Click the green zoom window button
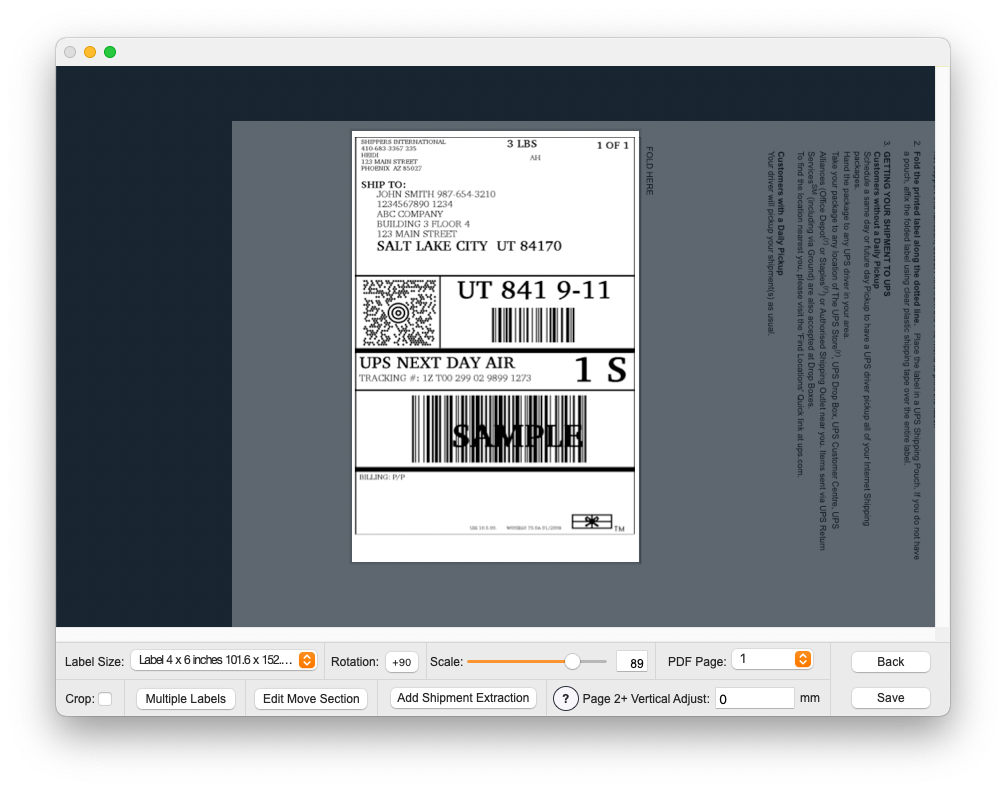 click(110, 52)
